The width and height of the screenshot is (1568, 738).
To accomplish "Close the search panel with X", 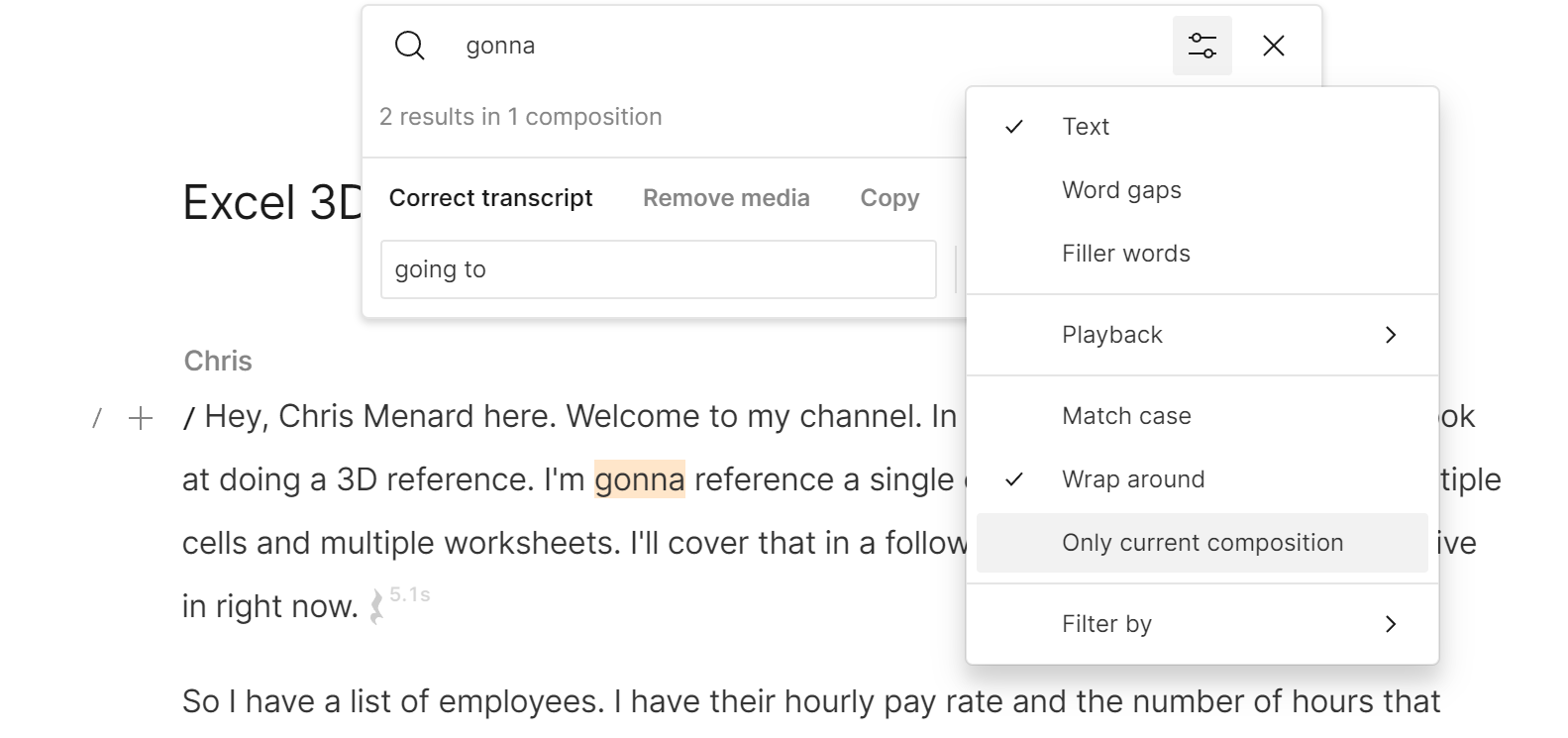I will (1274, 46).
